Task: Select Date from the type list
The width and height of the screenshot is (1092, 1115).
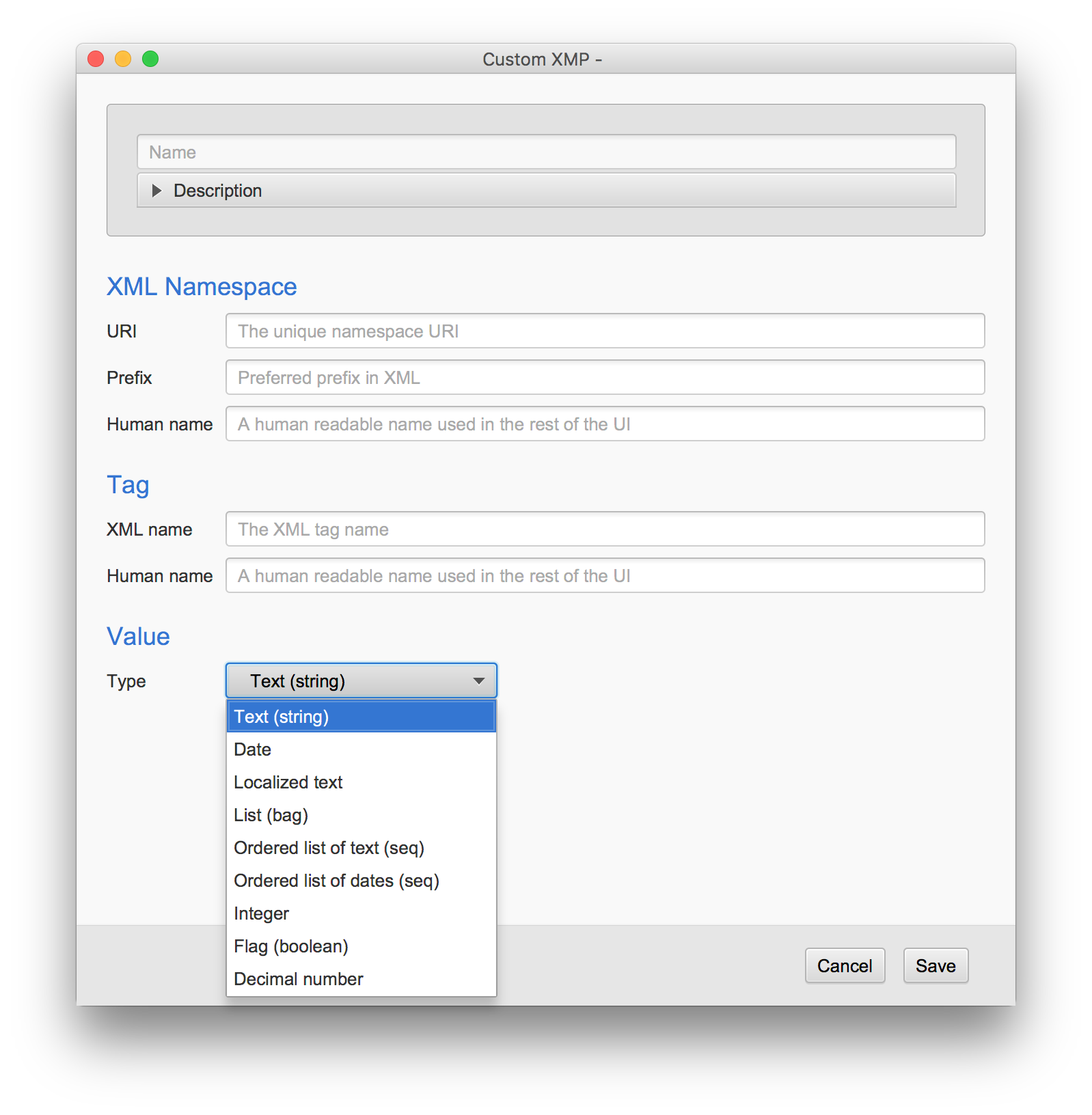Action: click(361, 749)
